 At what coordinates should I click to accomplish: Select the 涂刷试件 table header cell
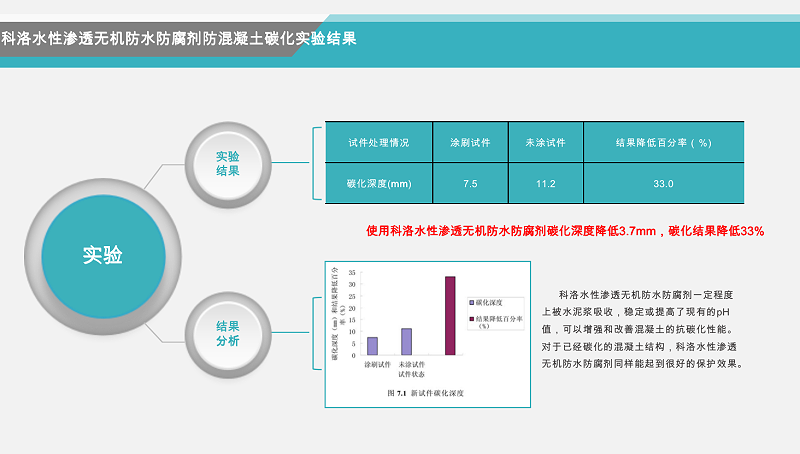tap(470, 142)
